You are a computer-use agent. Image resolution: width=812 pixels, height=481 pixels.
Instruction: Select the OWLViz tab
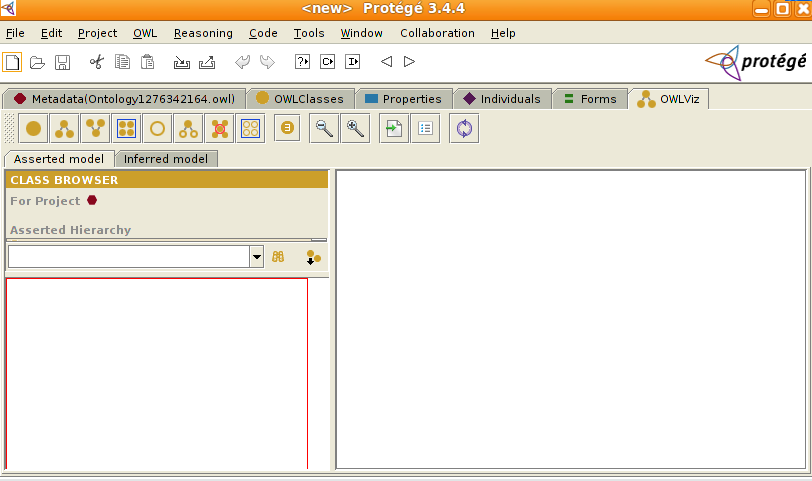[x=669, y=99]
